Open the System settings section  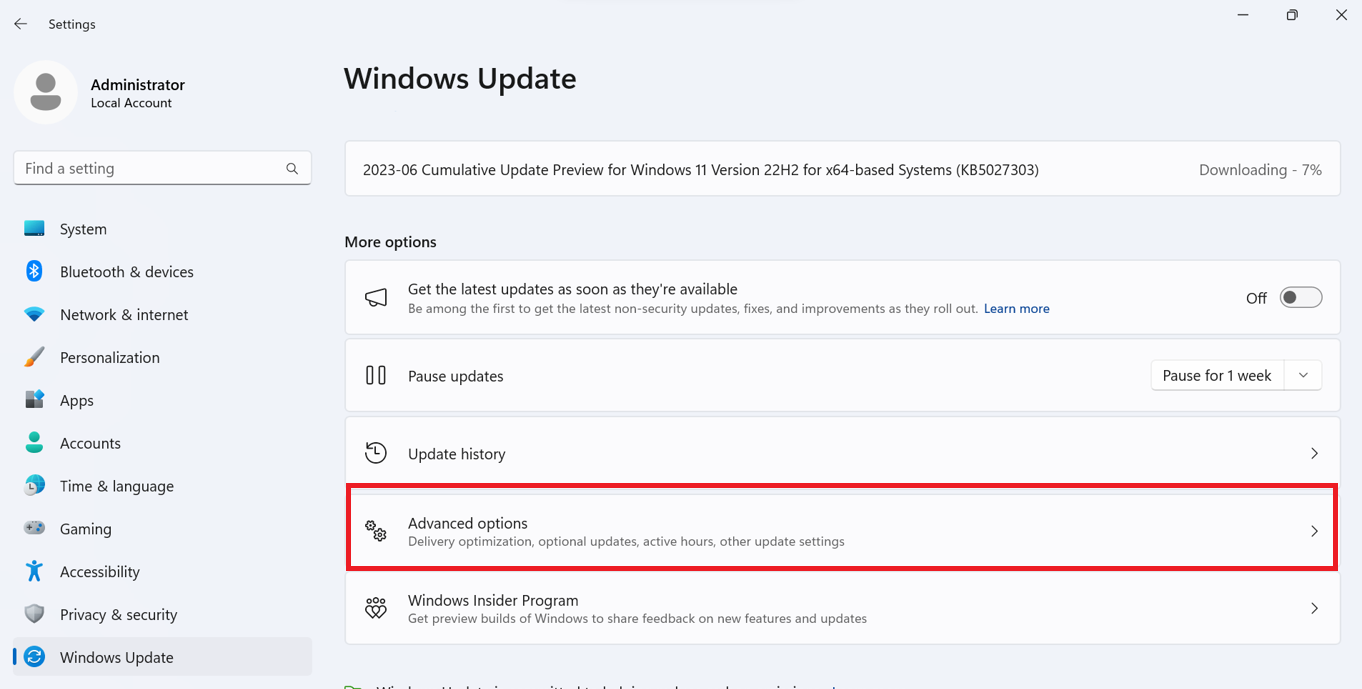(82, 228)
